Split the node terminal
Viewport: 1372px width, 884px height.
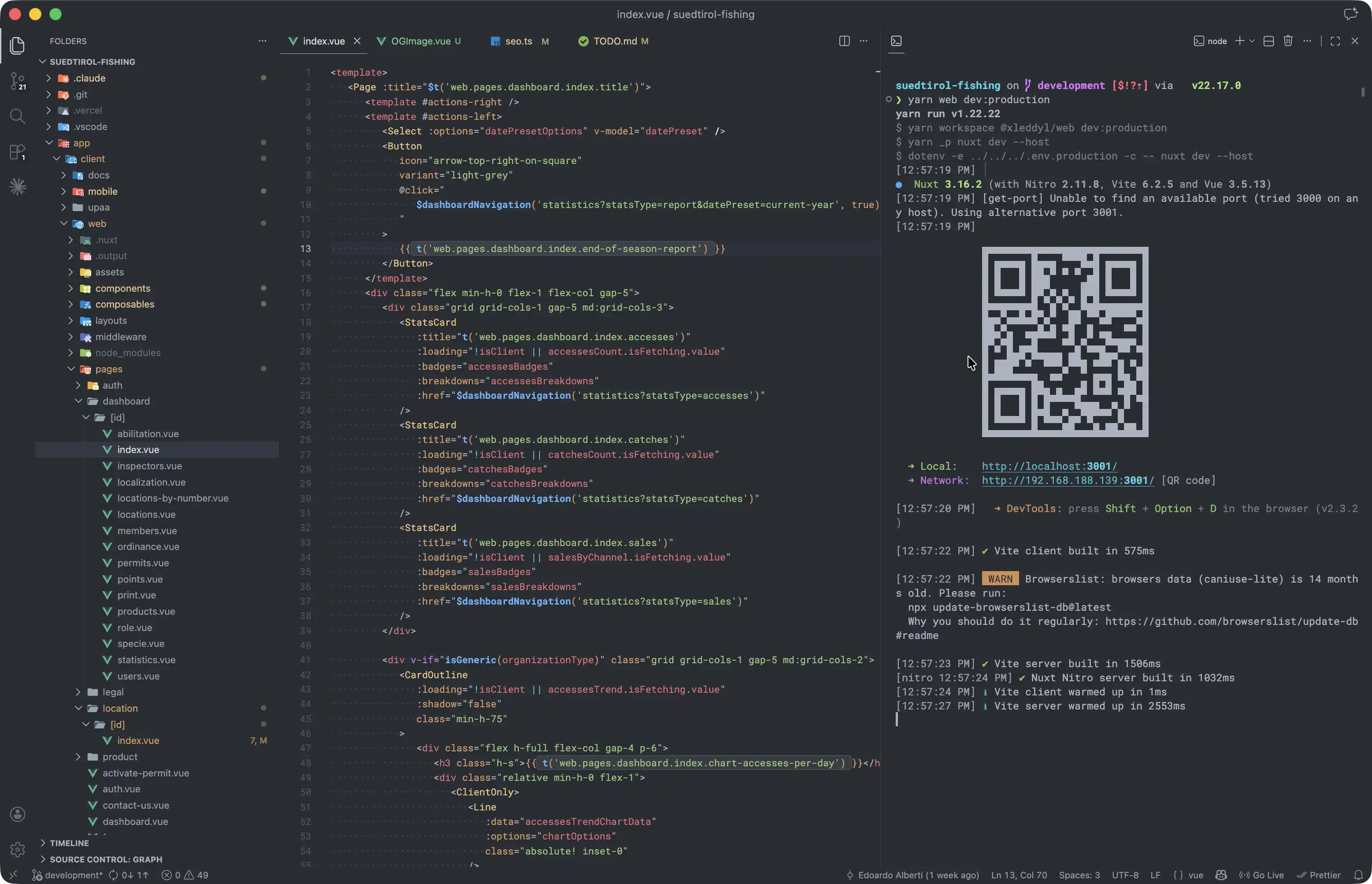coord(1268,41)
